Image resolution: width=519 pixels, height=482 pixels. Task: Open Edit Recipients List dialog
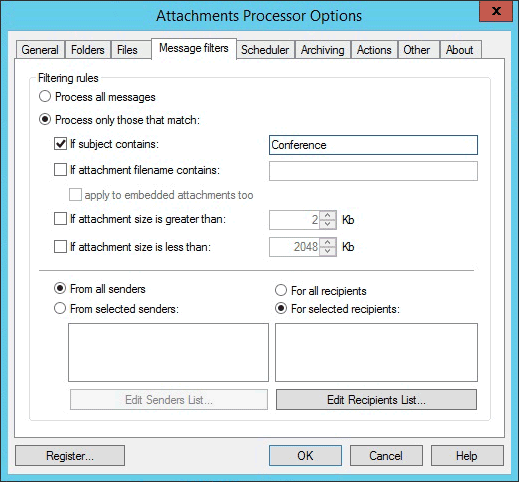pyautogui.click(x=376, y=400)
